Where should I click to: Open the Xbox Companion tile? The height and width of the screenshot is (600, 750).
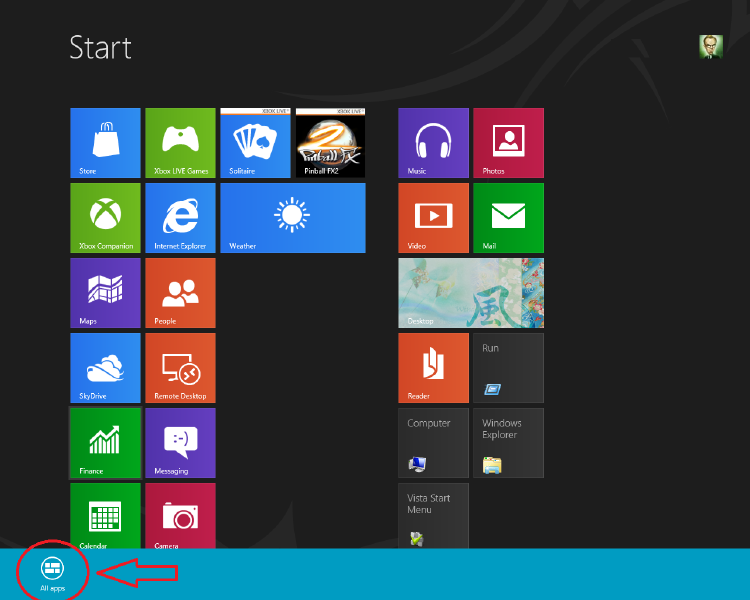tap(105, 218)
